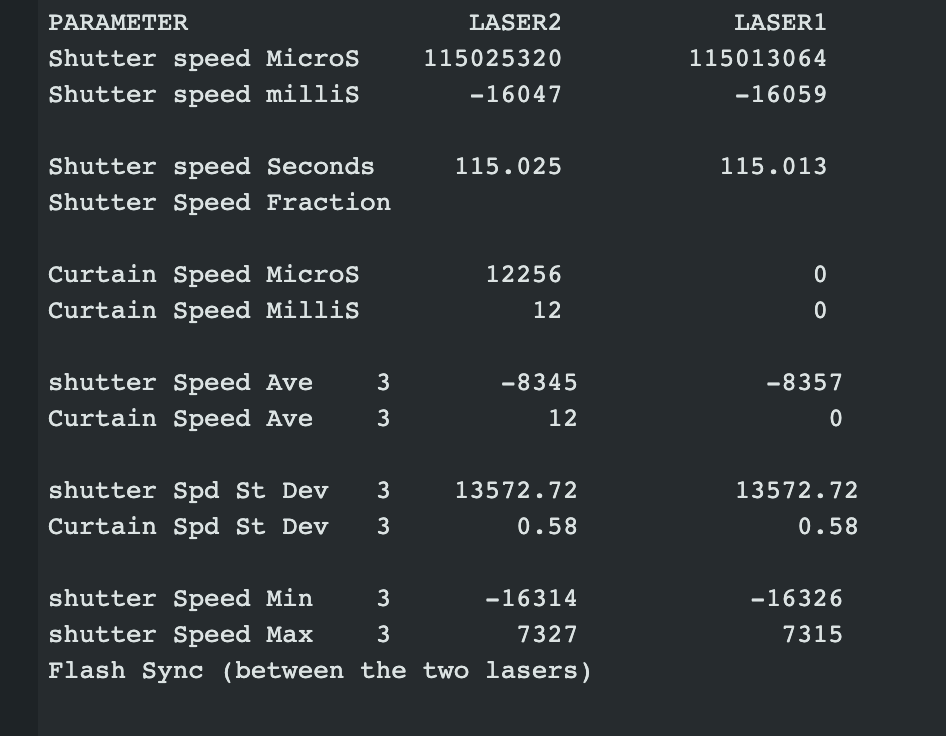Click the shutter Spd St Dev label
Image resolution: width=946 pixels, height=736 pixels.
[x=188, y=490]
